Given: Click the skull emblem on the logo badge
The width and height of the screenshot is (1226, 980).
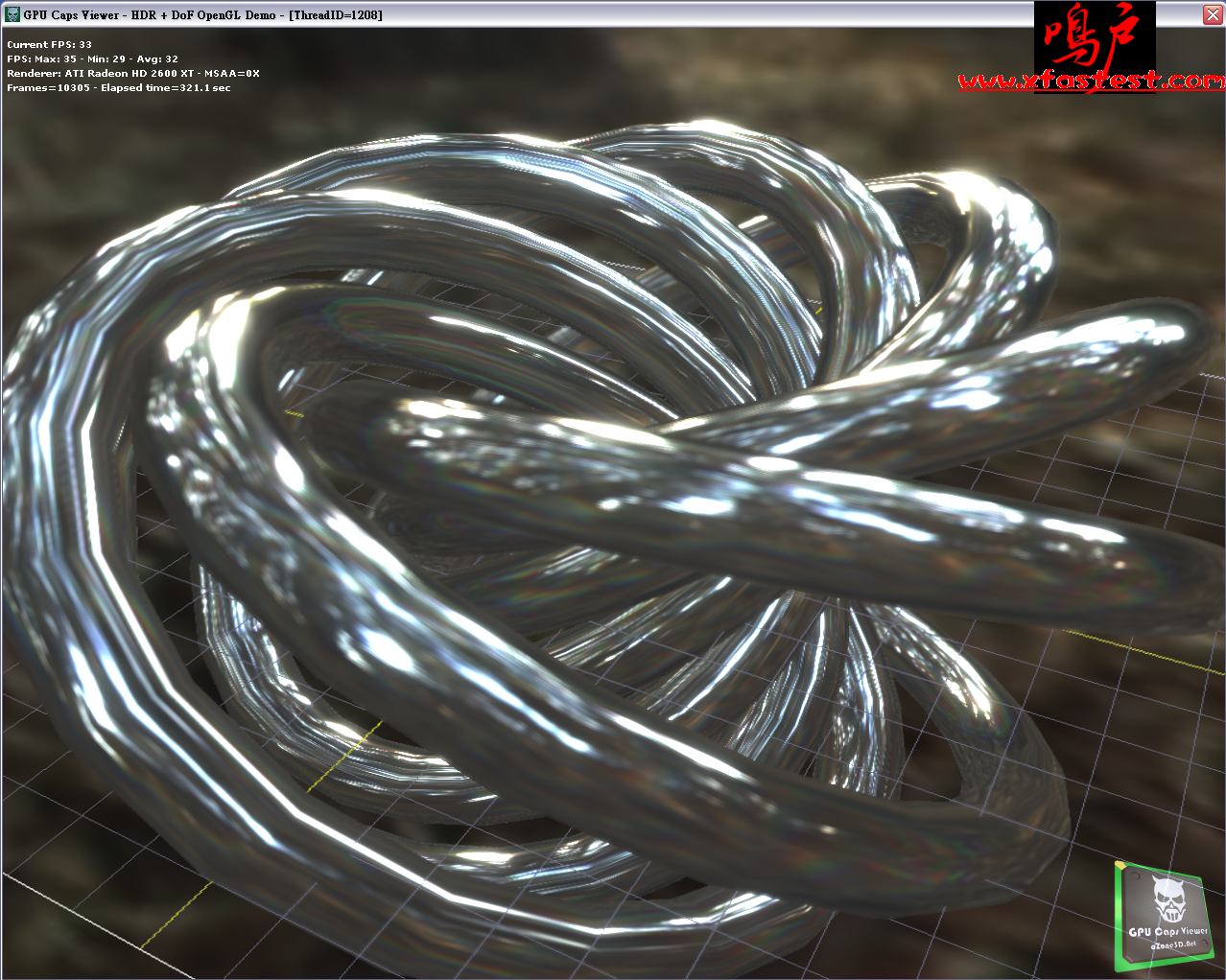Looking at the screenshot, I should (x=1169, y=898).
